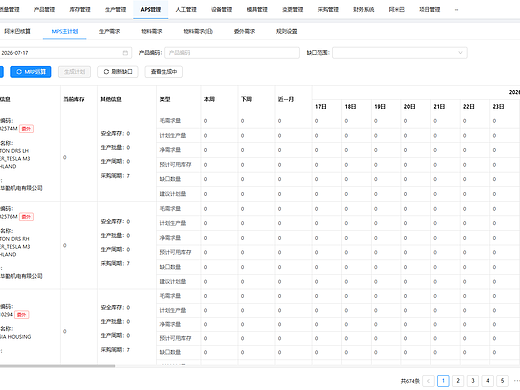Open the 设备管理 top menu
520x390 pixels.
[222, 10]
